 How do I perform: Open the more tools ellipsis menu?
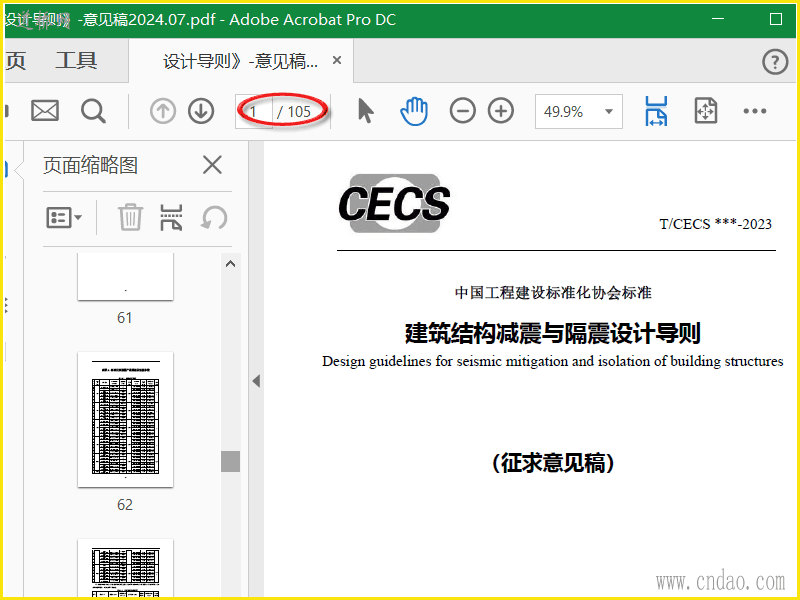click(x=755, y=111)
